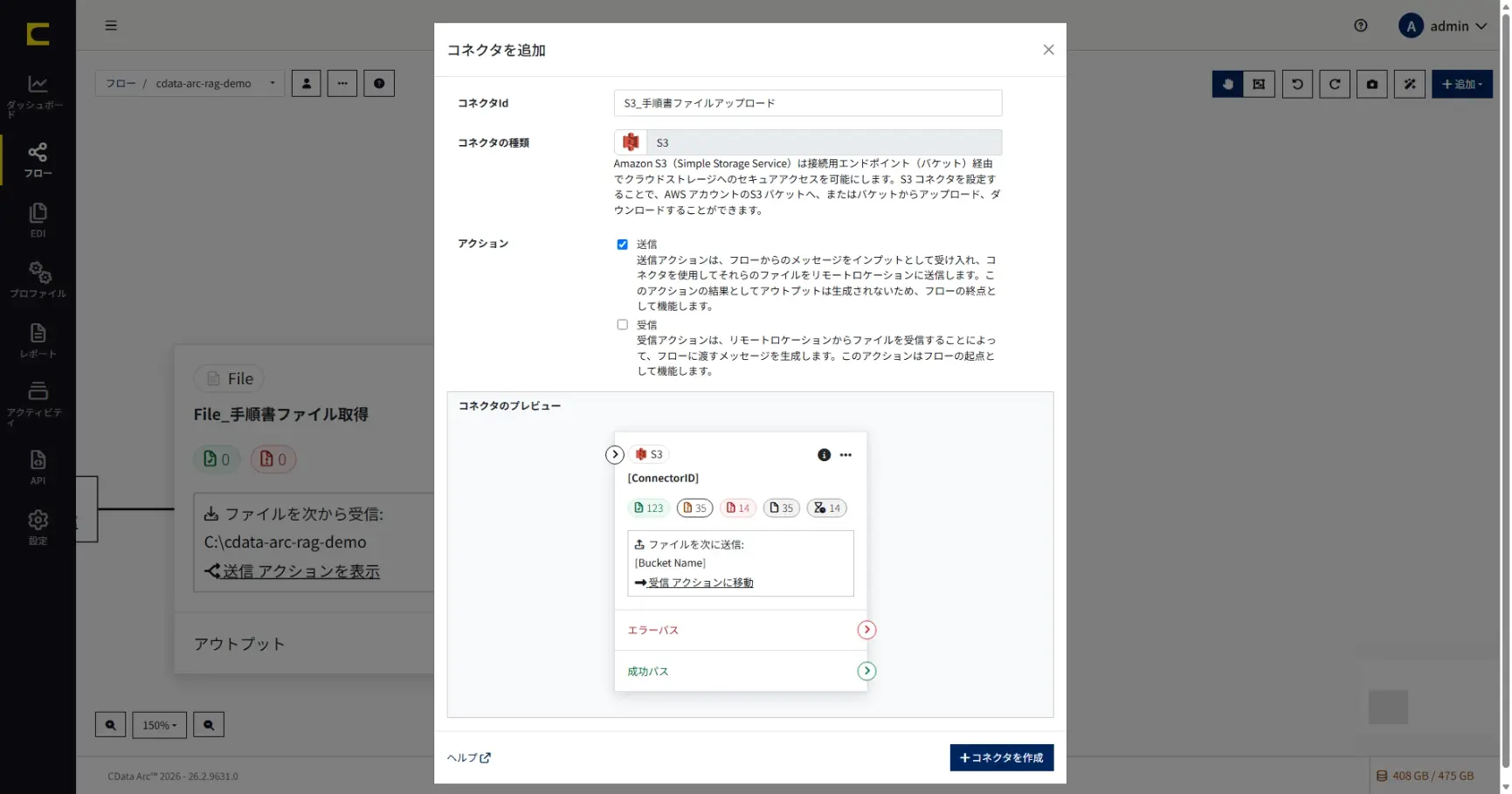Click the File type tag on connector
Screen dimensions: 1512x794
click(229, 378)
